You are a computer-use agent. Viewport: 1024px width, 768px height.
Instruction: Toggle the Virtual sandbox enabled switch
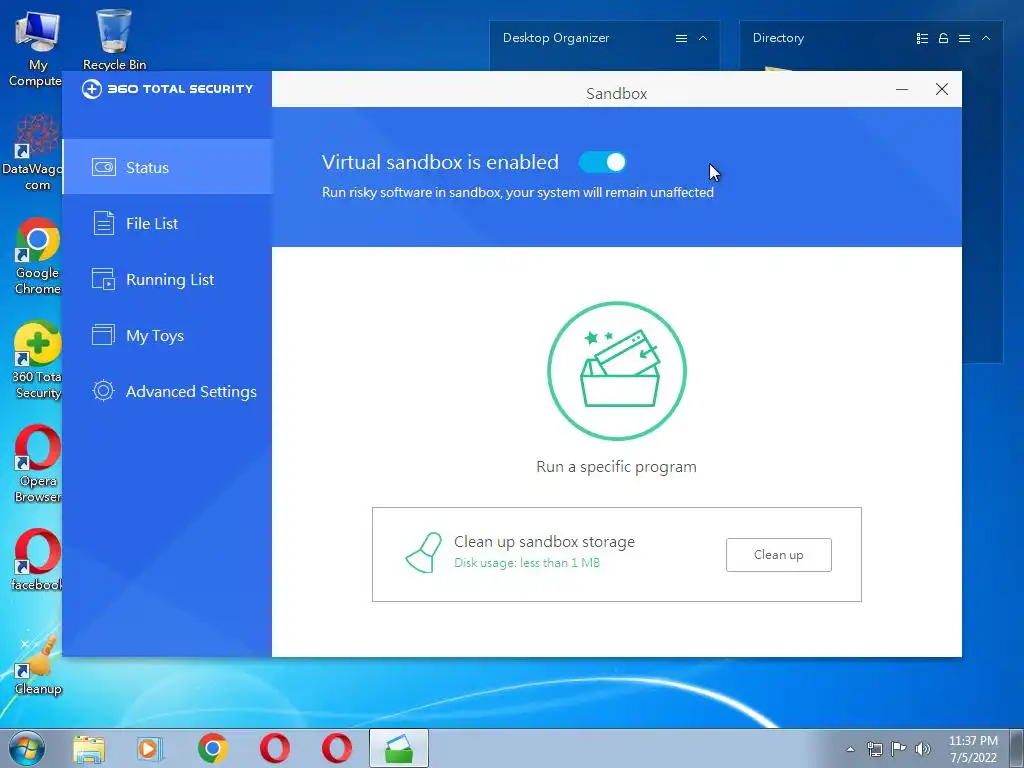point(602,162)
